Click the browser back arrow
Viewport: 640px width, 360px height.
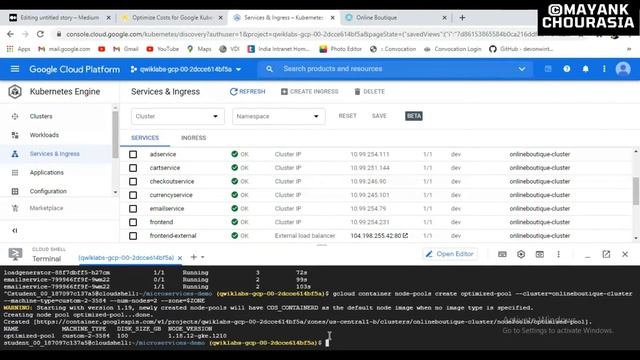click(10, 34)
